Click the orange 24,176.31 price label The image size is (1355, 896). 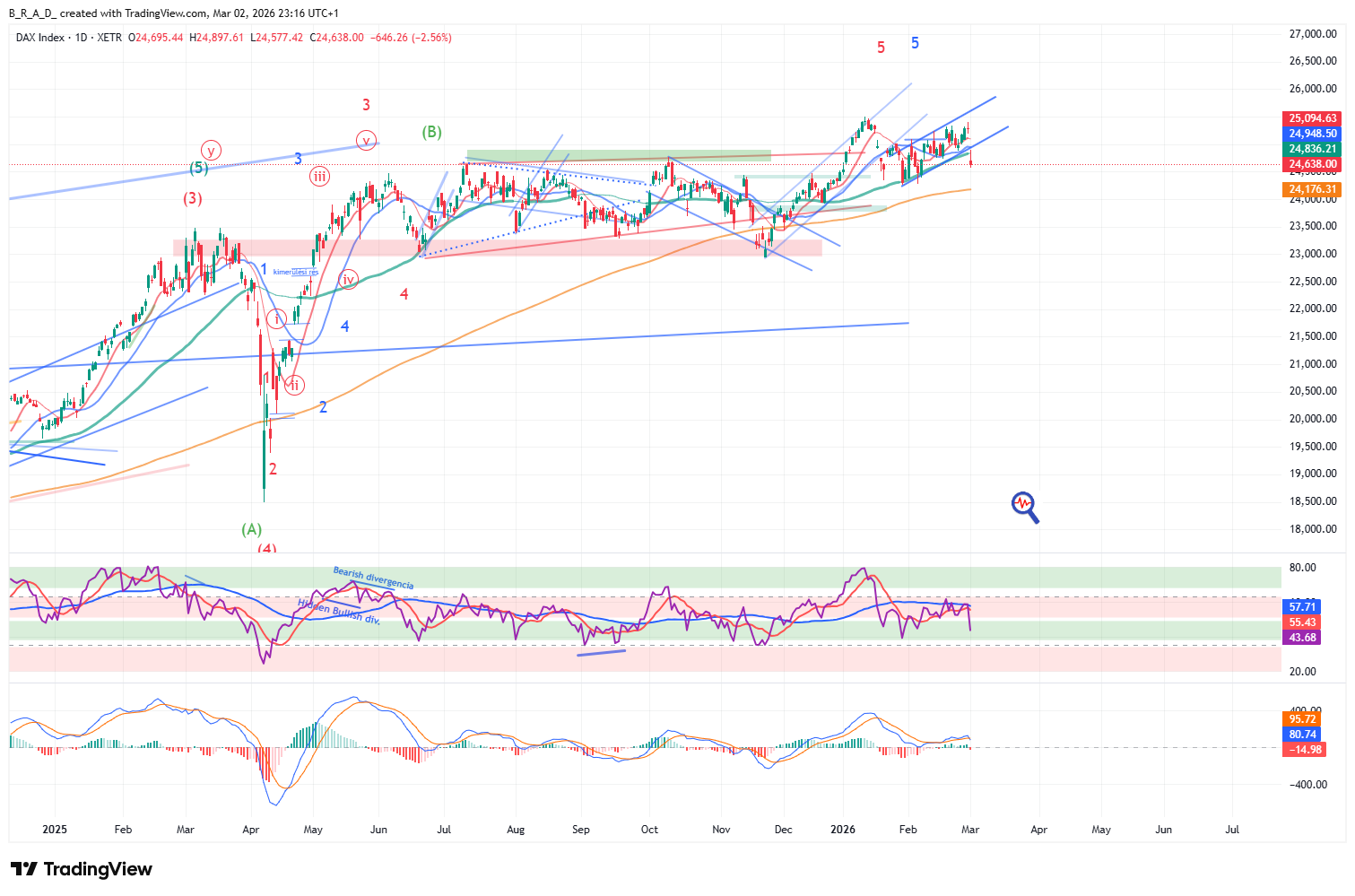[1313, 189]
